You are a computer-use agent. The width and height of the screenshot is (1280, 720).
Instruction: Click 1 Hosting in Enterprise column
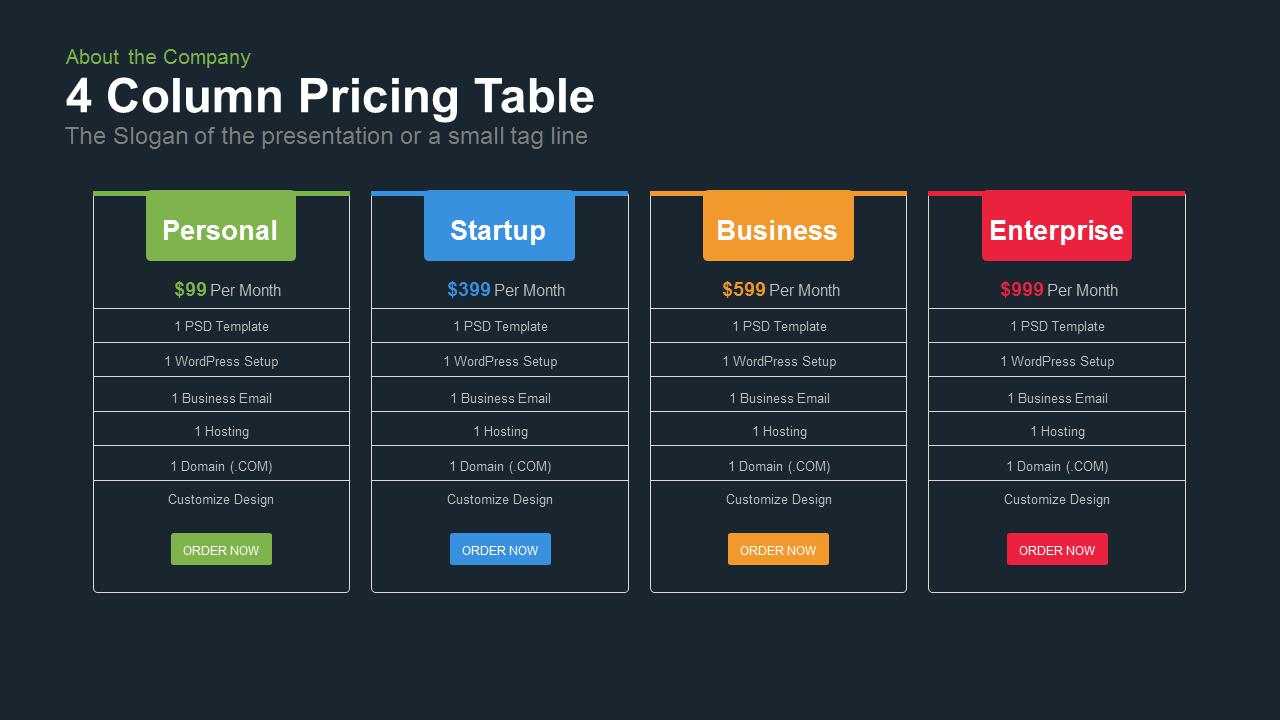[1057, 431]
